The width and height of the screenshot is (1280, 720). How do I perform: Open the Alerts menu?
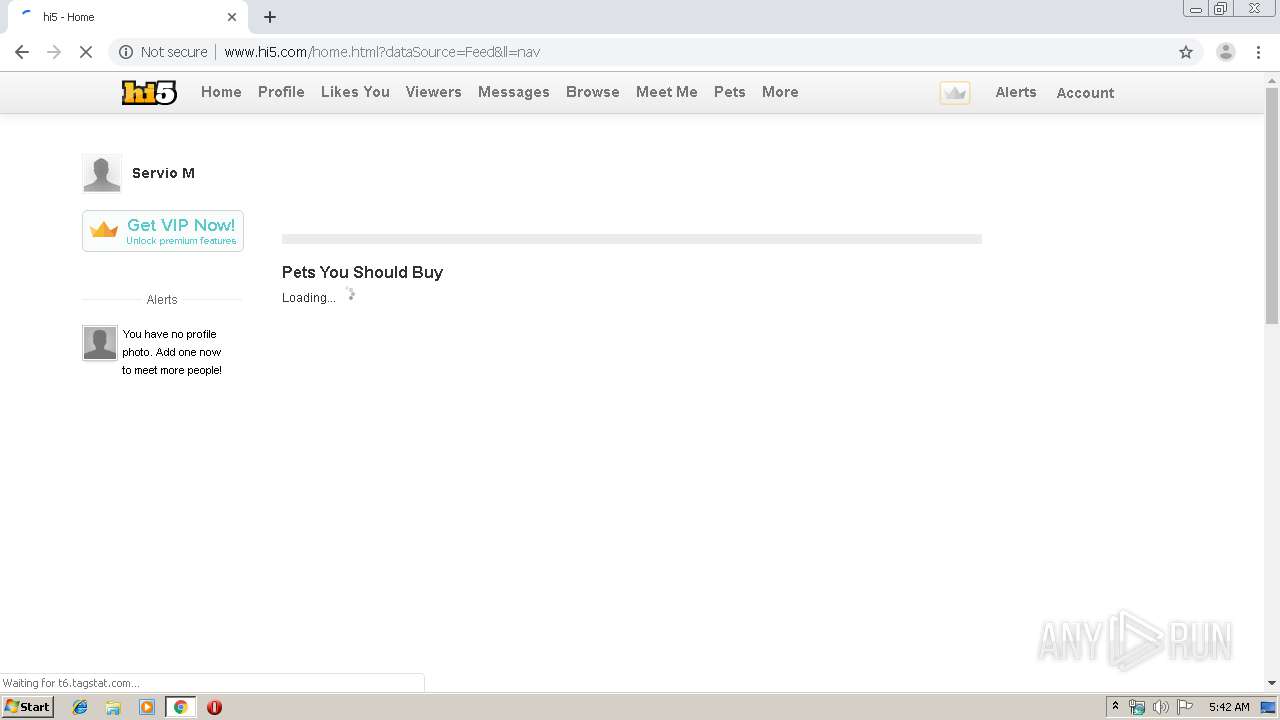[x=1016, y=92]
